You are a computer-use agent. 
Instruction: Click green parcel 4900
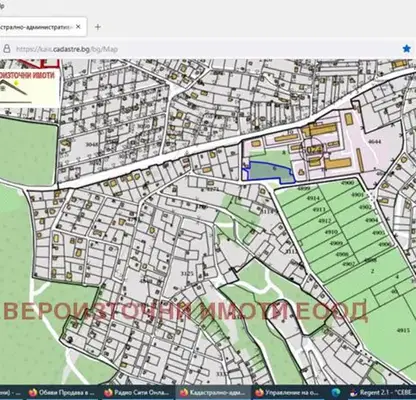[x=348, y=184]
